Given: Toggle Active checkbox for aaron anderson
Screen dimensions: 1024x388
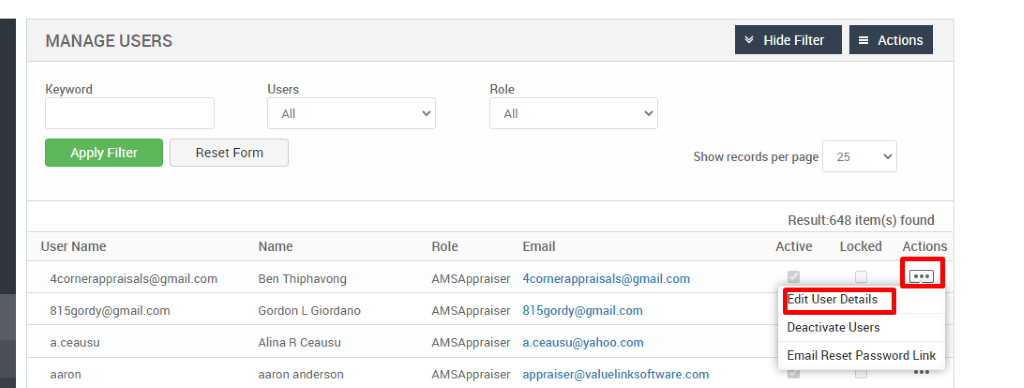Looking at the screenshot, I should 794,373.
